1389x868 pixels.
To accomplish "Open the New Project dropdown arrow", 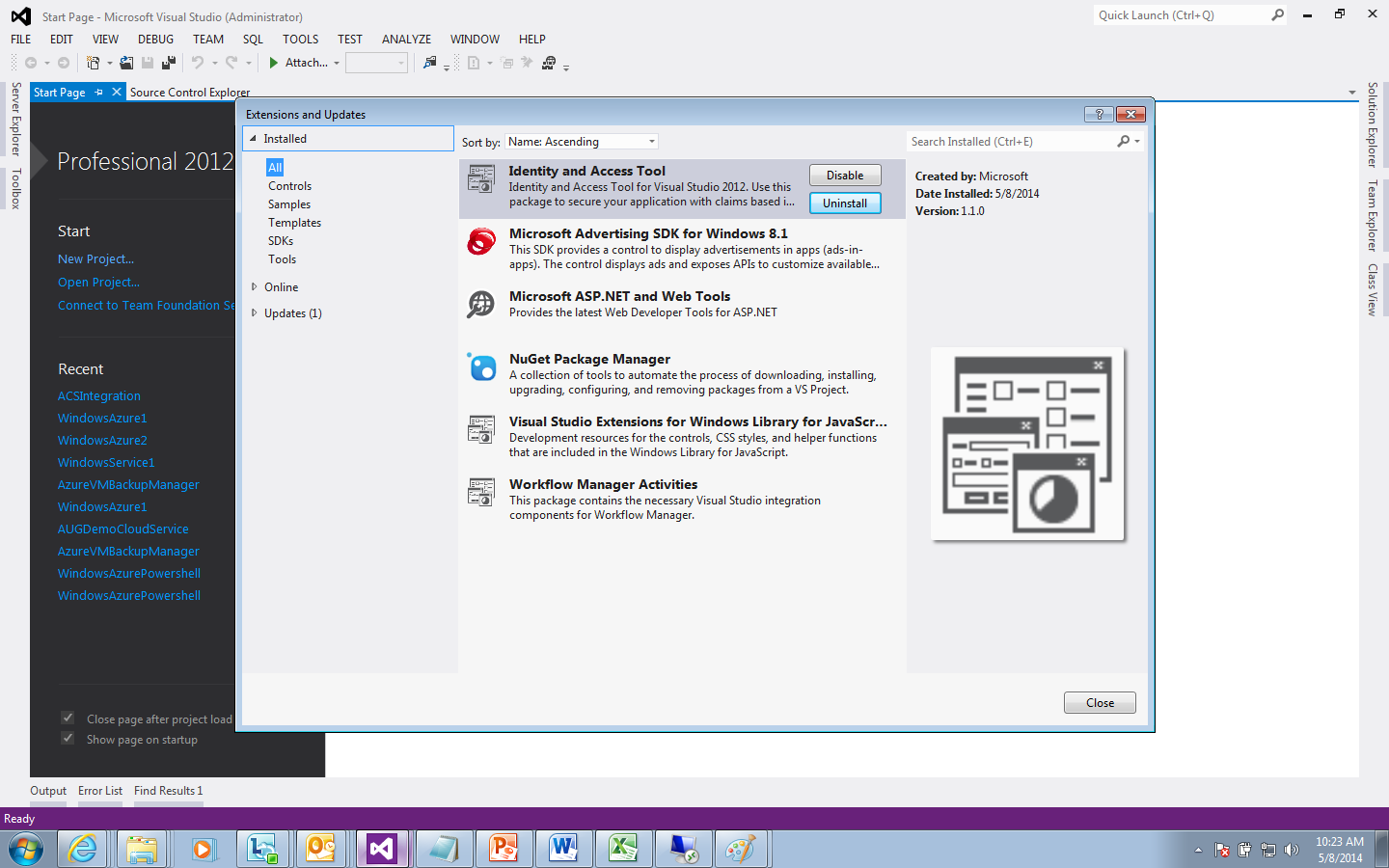I will 109,64.
